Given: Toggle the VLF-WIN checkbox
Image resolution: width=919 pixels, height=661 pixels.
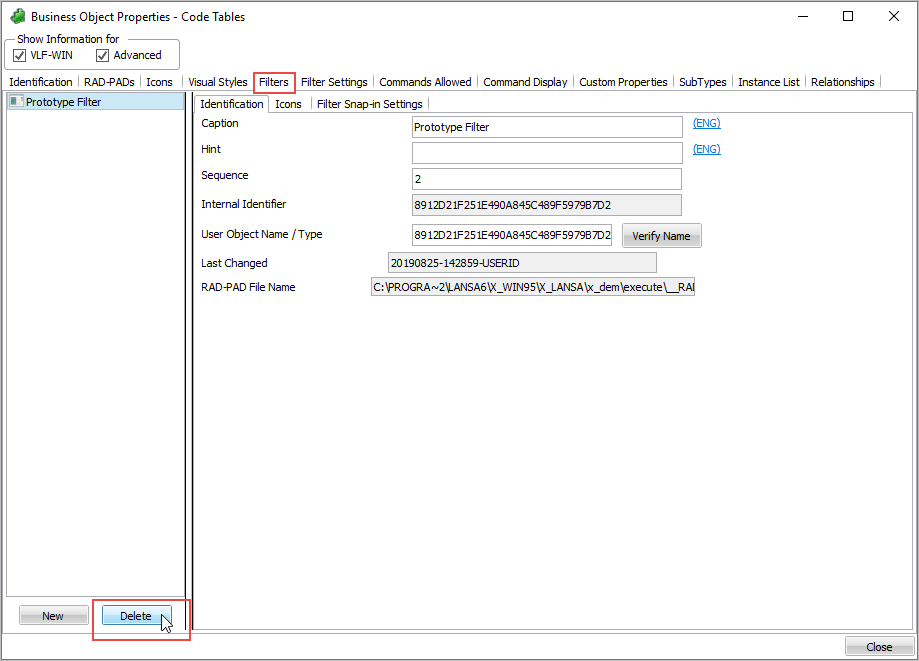Looking at the screenshot, I should point(19,55).
